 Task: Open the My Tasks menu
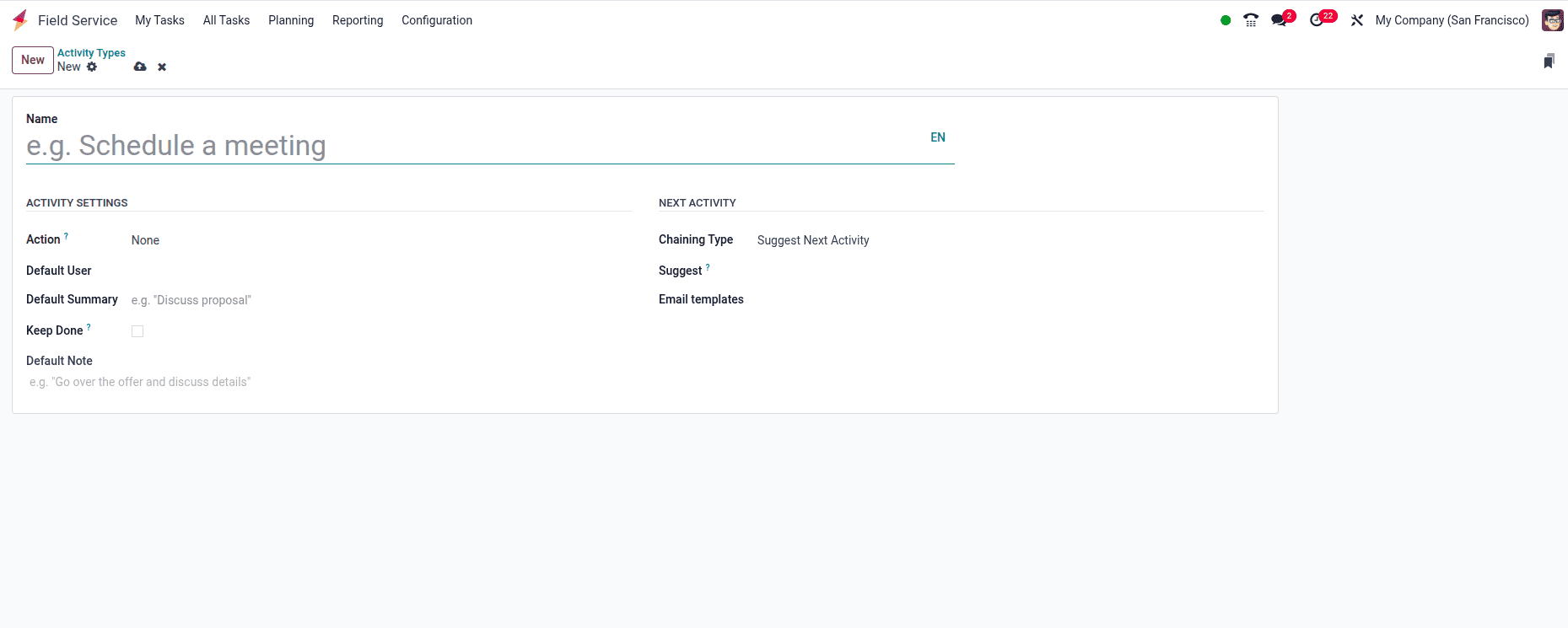coord(159,20)
